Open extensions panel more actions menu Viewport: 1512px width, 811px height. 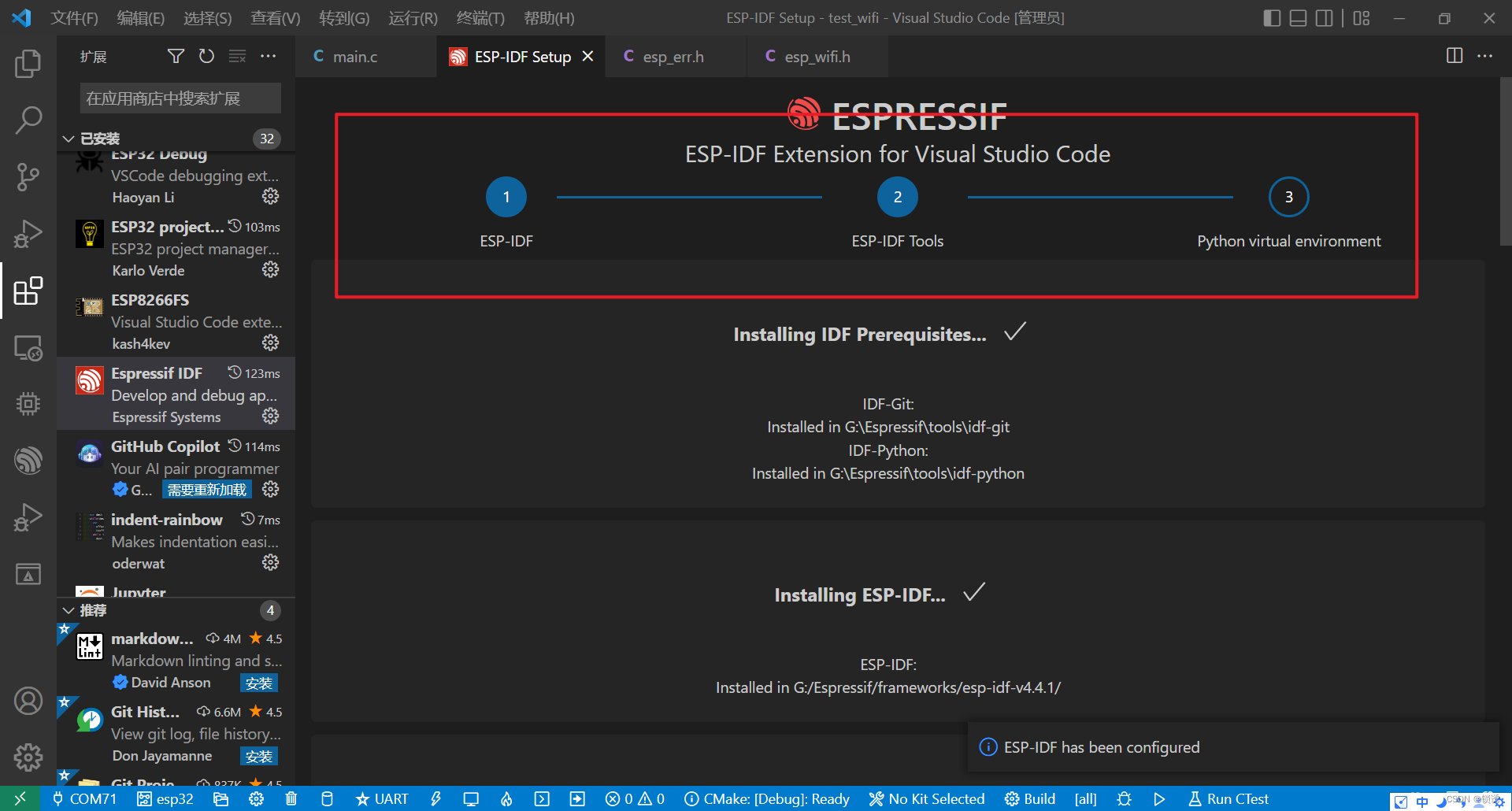(x=269, y=56)
